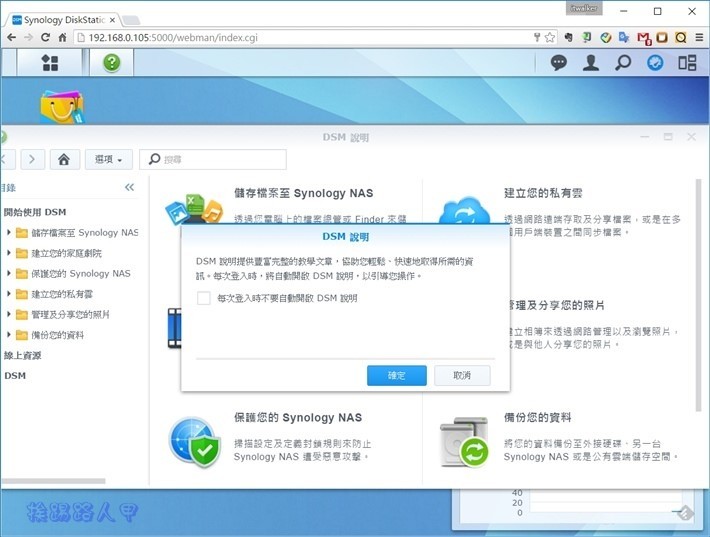This screenshot has height=537, width=710.
Task: Click the private cloud sync icon
Action: tap(465, 210)
